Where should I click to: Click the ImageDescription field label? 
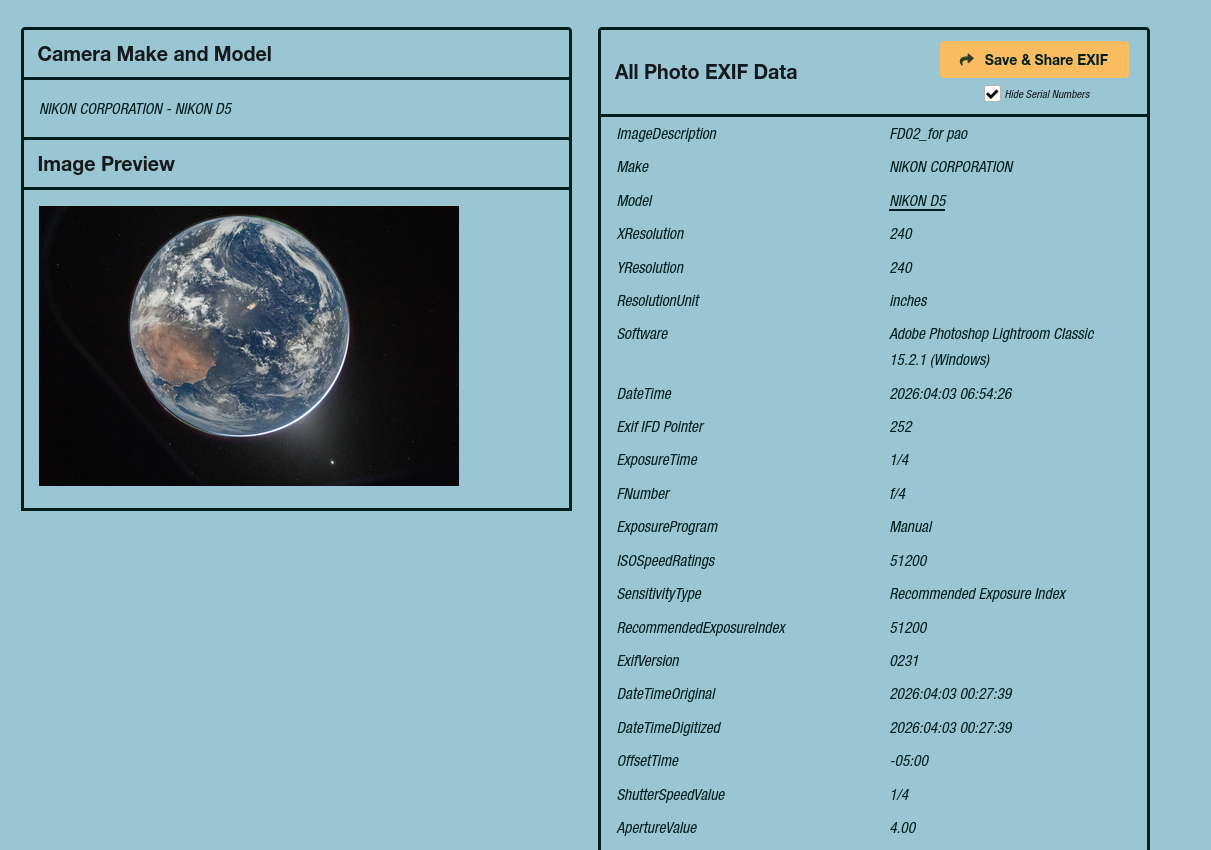[x=666, y=134]
